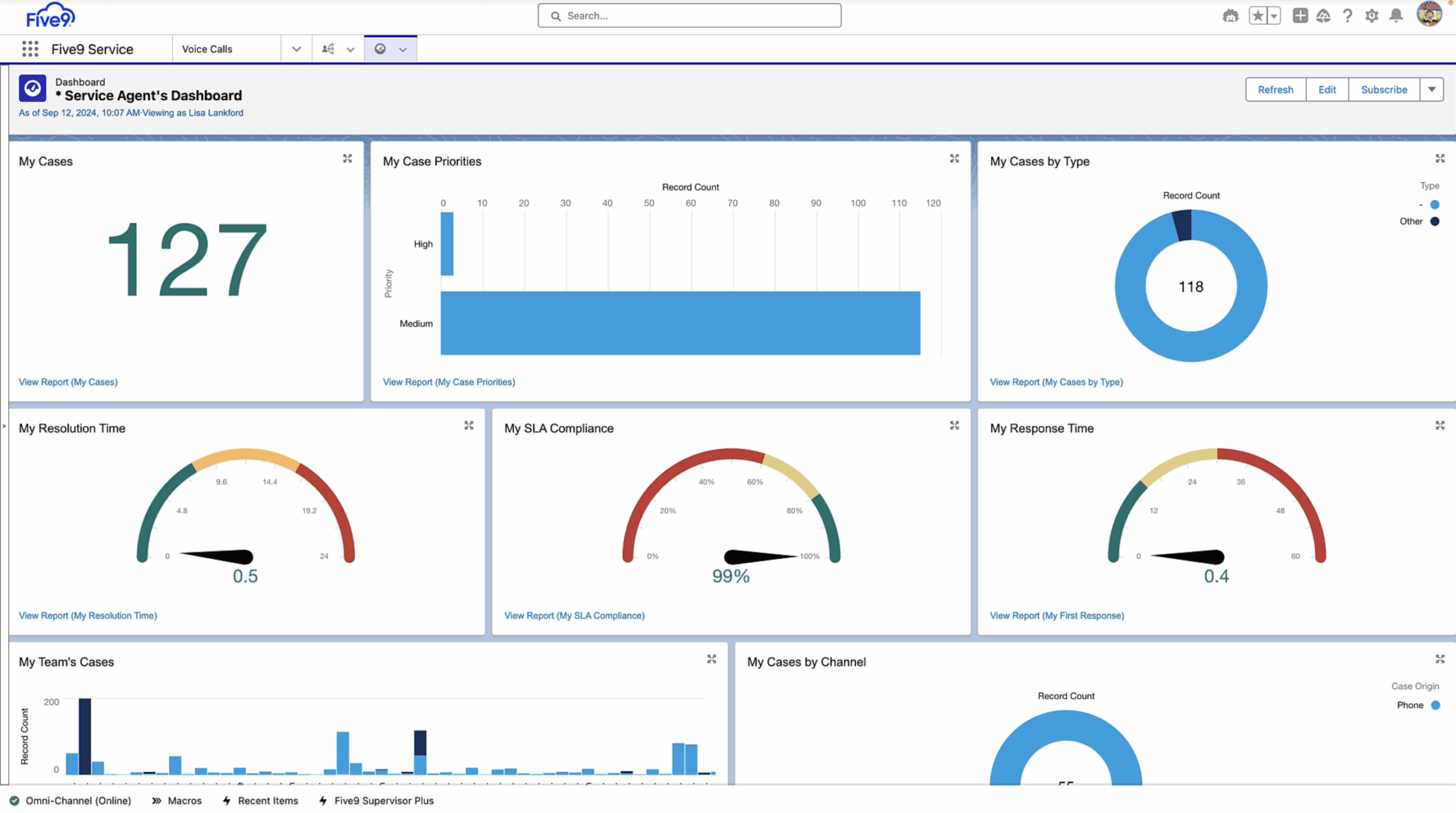Click the Favorites star icon
The image size is (1456, 813).
(x=1258, y=16)
